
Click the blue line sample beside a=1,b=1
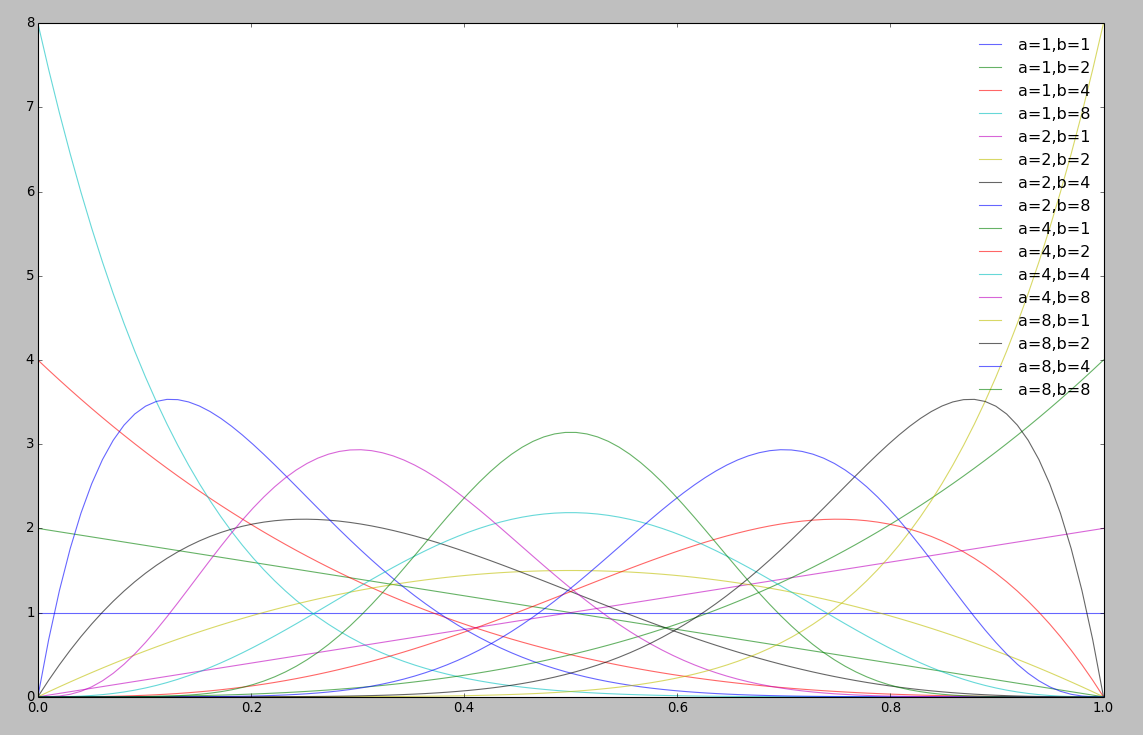pyautogui.click(x=990, y=44)
